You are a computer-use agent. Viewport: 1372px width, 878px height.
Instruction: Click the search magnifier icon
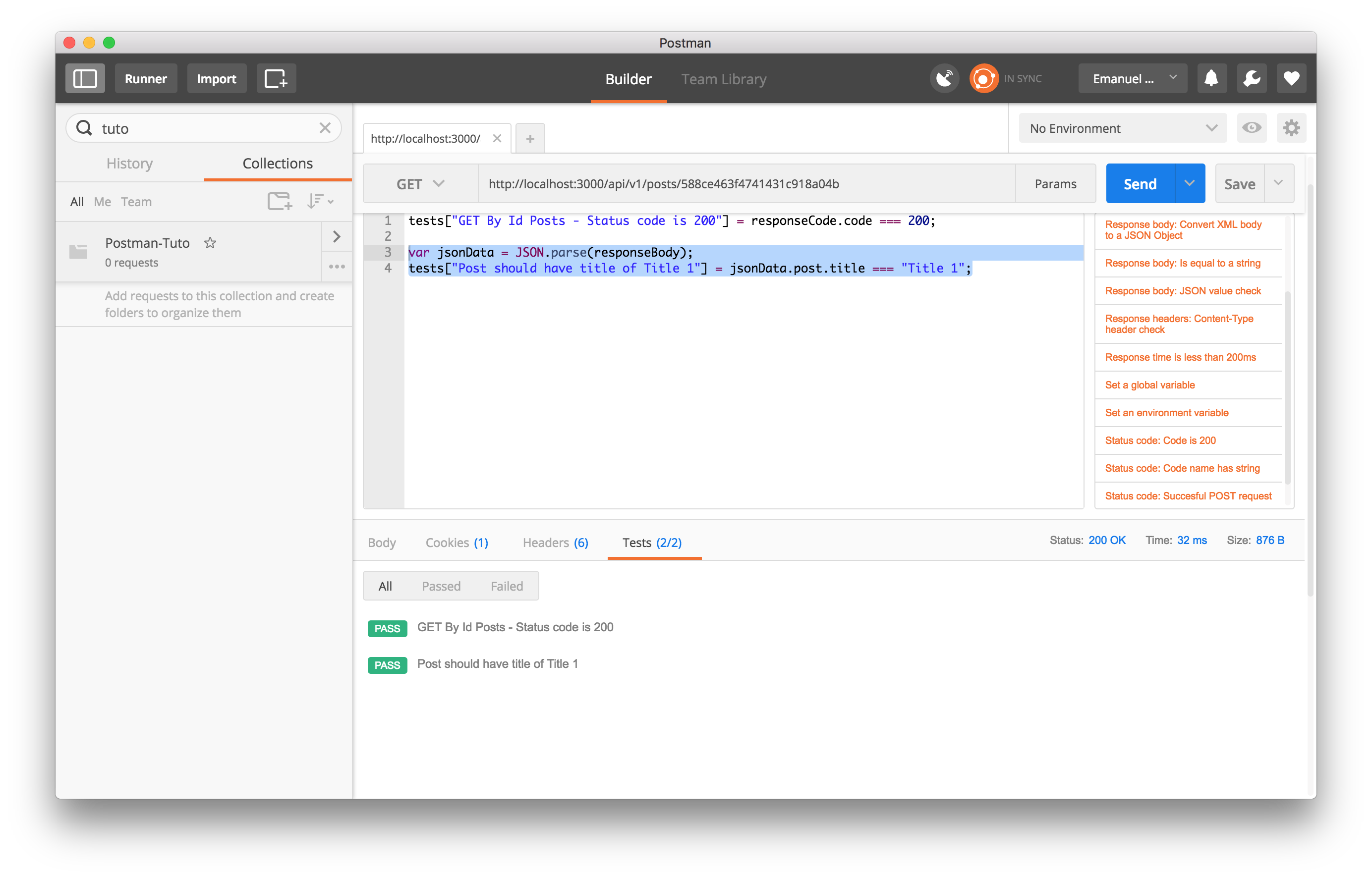point(84,128)
